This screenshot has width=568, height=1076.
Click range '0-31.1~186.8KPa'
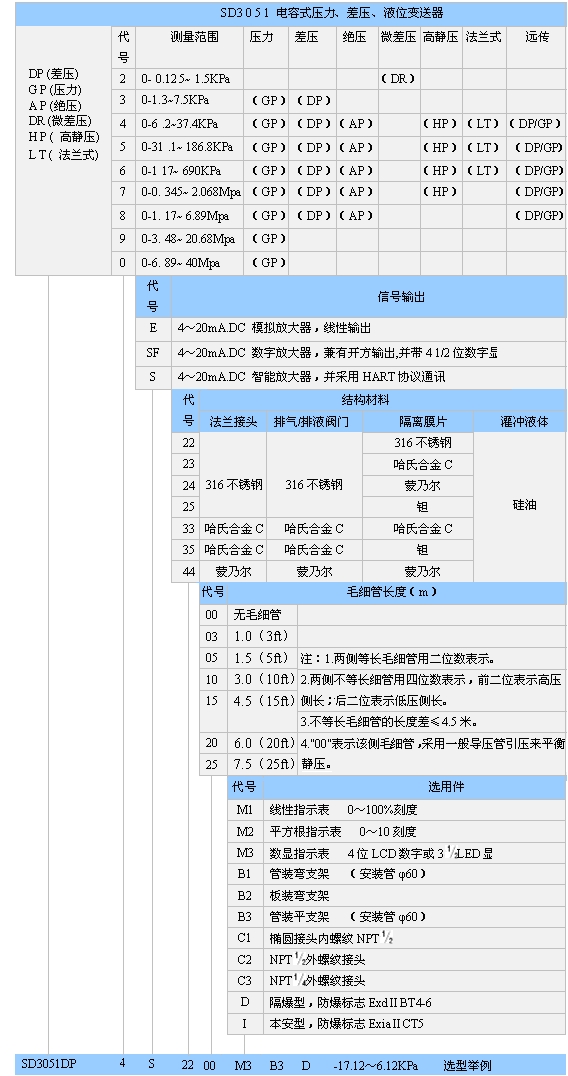[x=187, y=147]
